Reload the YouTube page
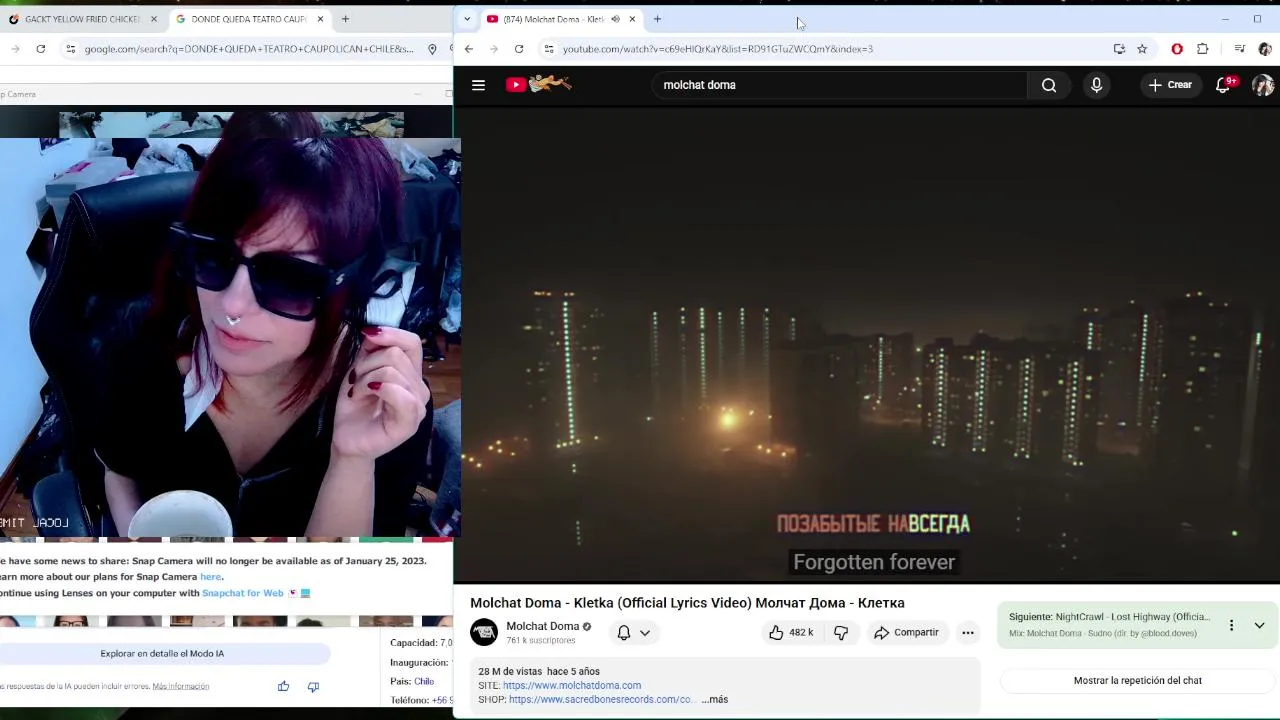The width and height of the screenshot is (1280, 720). point(518,49)
